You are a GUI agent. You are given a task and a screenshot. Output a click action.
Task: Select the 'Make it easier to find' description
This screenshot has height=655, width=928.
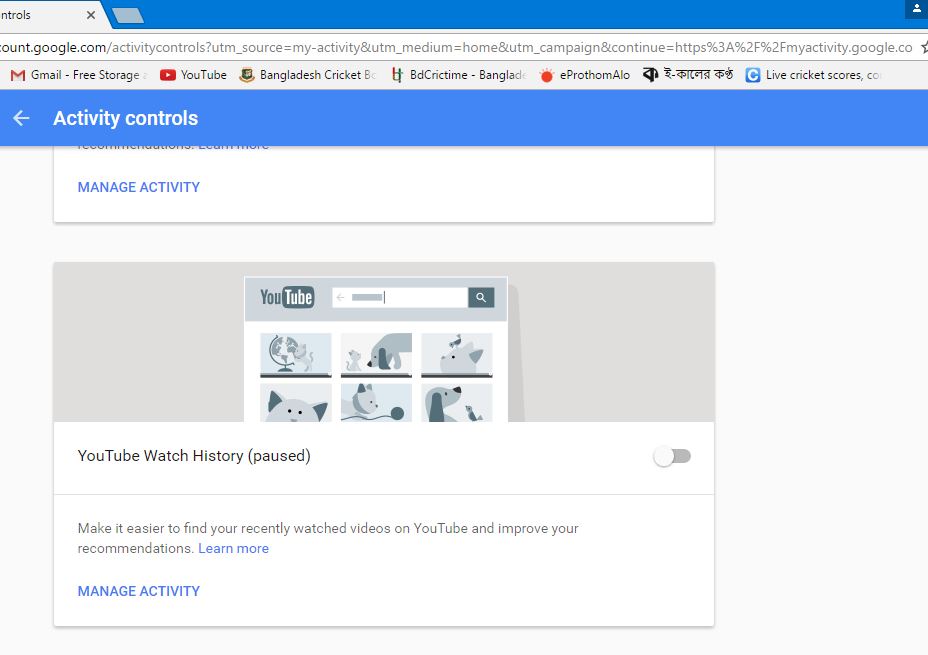[328, 538]
